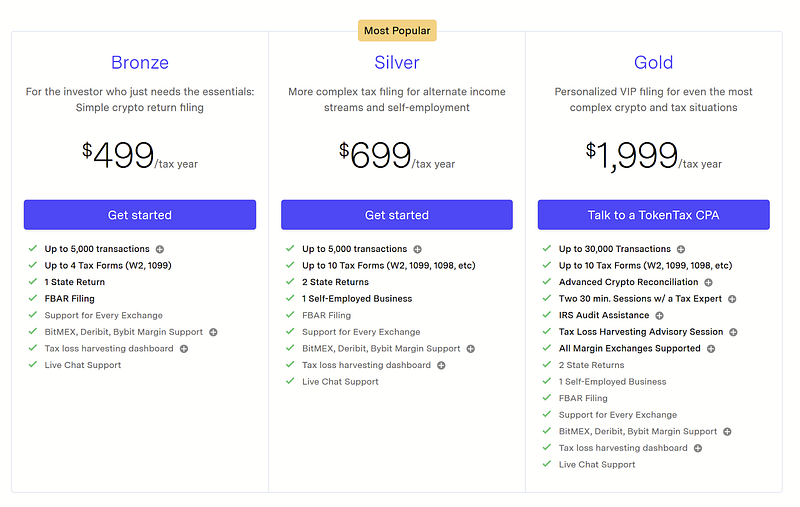Click plus icon beside All Margin Exchanges Supported
Screen dimensions: 800x507
711,349
